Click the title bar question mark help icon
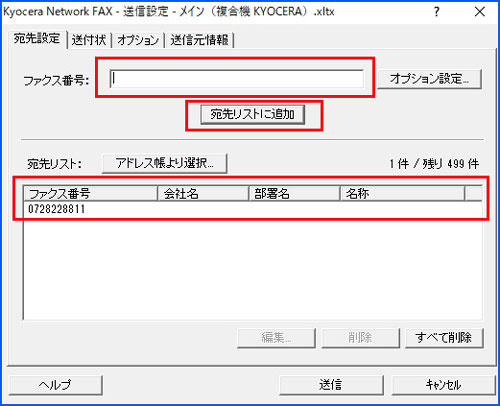This screenshot has width=500, height=406. coord(437,12)
